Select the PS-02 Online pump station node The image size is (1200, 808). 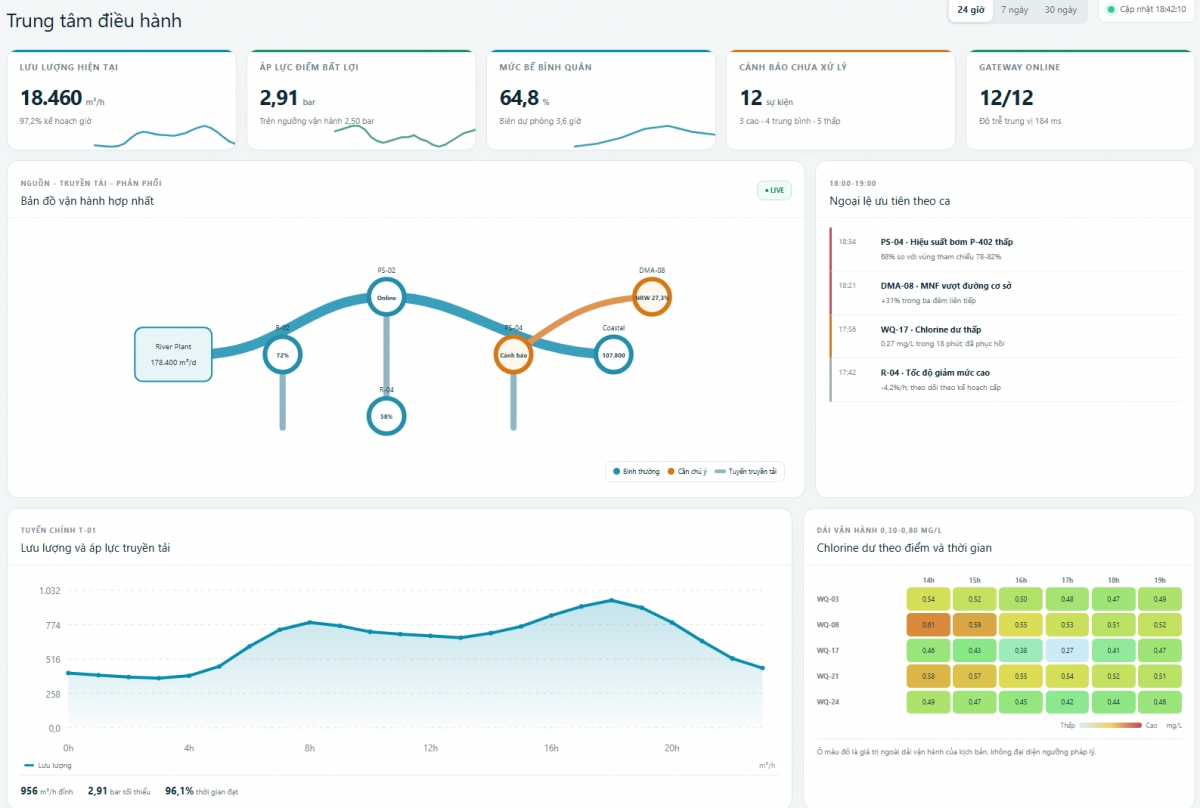tap(386, 297)
